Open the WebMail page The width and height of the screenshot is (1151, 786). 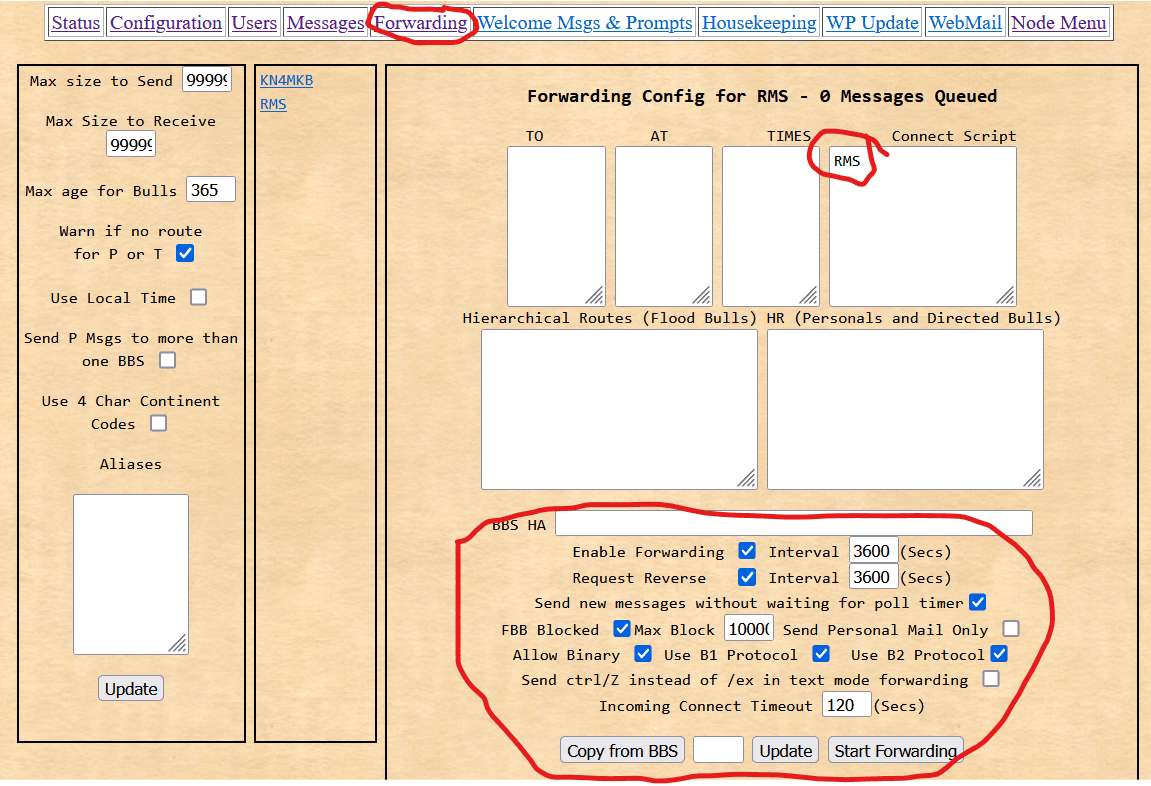click(x=965, y=22)
